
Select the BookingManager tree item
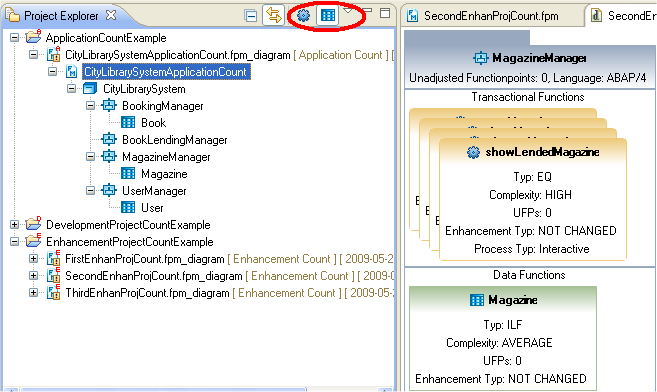pyautogui.click(x=163, y=106)
